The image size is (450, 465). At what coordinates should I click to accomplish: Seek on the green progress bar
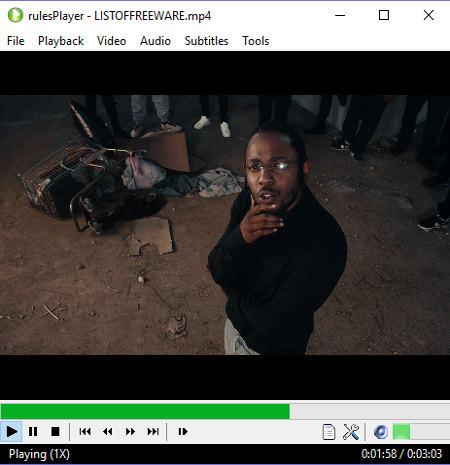[225, 411]
